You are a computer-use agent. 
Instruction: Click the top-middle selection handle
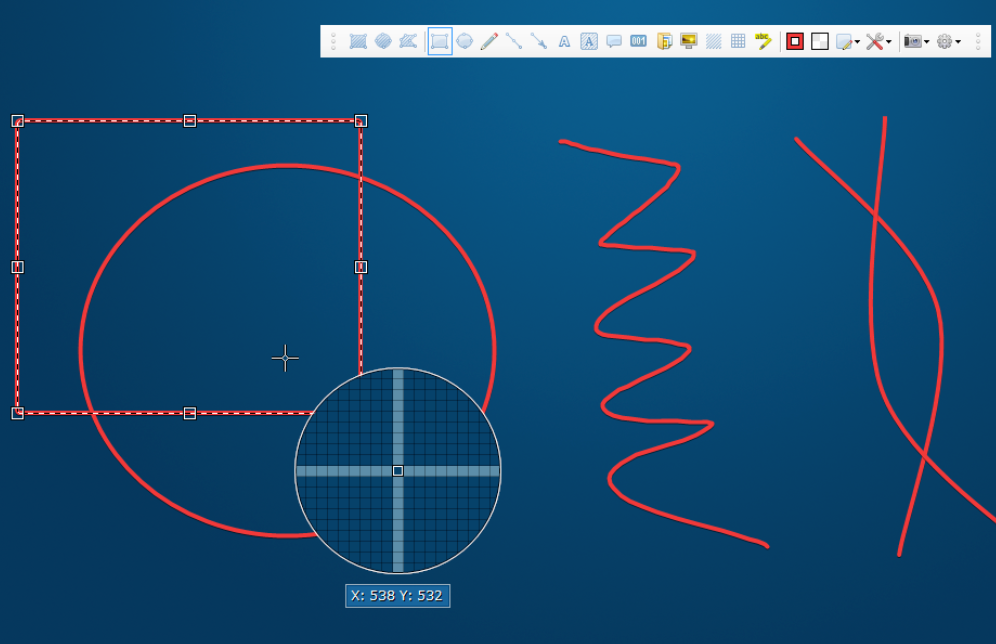pos(189,121)
